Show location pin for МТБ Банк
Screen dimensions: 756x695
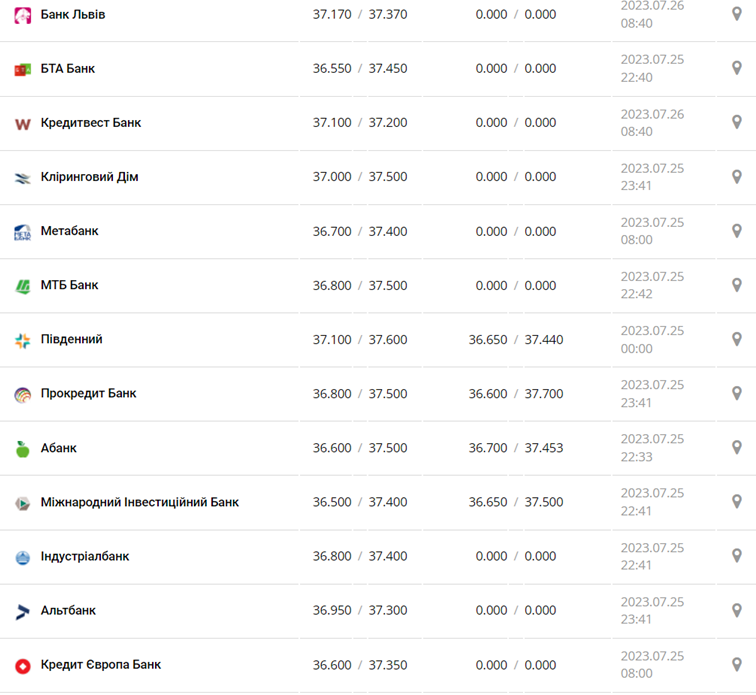click(737, 285)
